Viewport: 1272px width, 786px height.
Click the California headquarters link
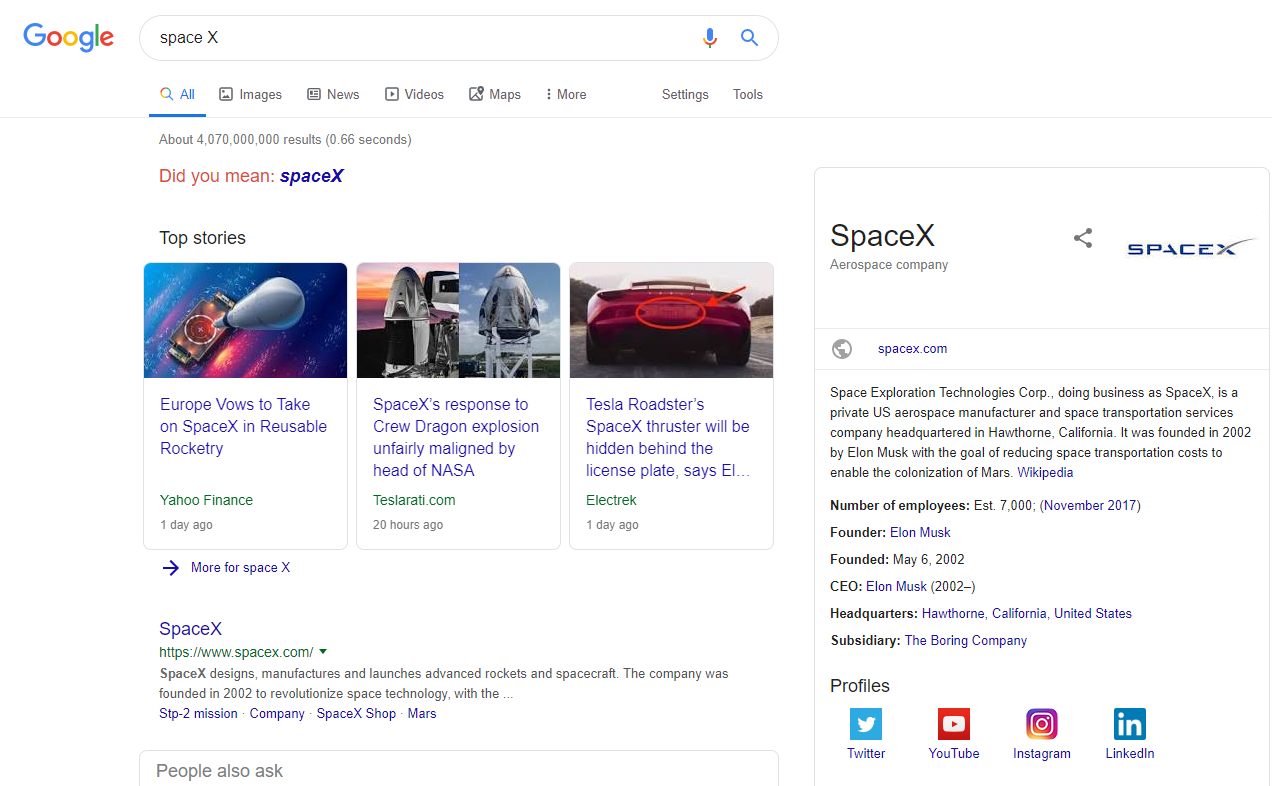point(1019,614)
